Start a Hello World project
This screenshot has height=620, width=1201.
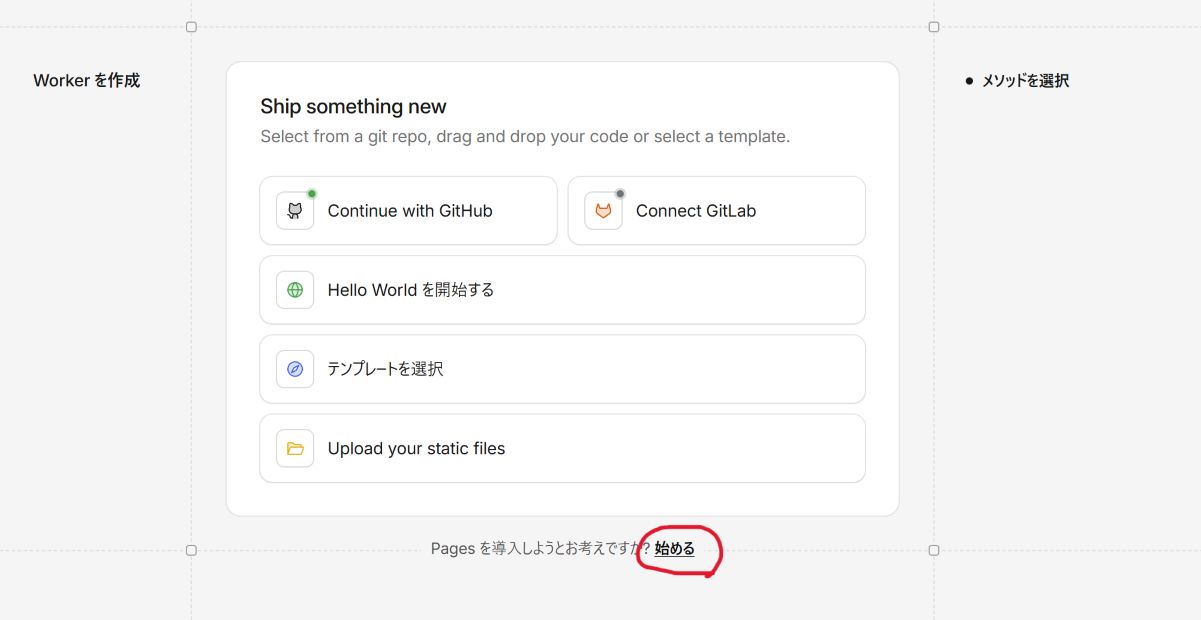[x=562, y=289]
